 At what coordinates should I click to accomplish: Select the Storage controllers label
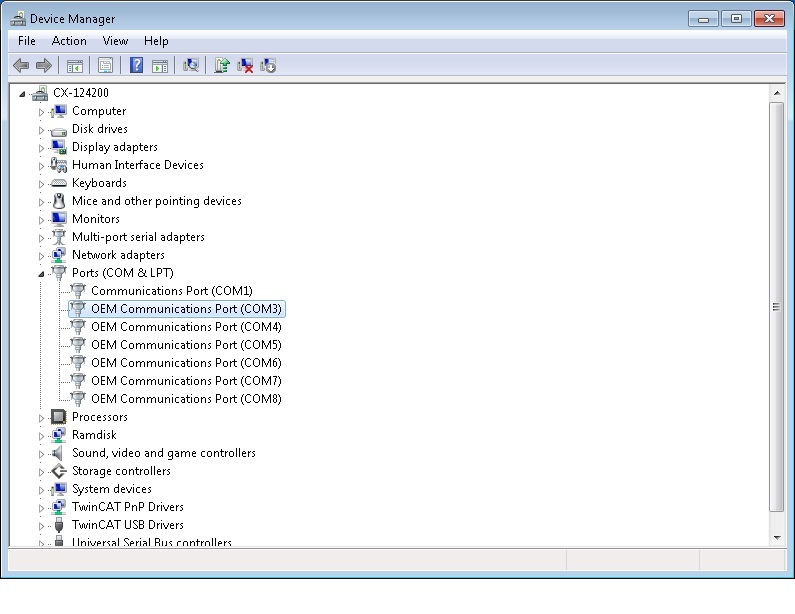point(121,471)
